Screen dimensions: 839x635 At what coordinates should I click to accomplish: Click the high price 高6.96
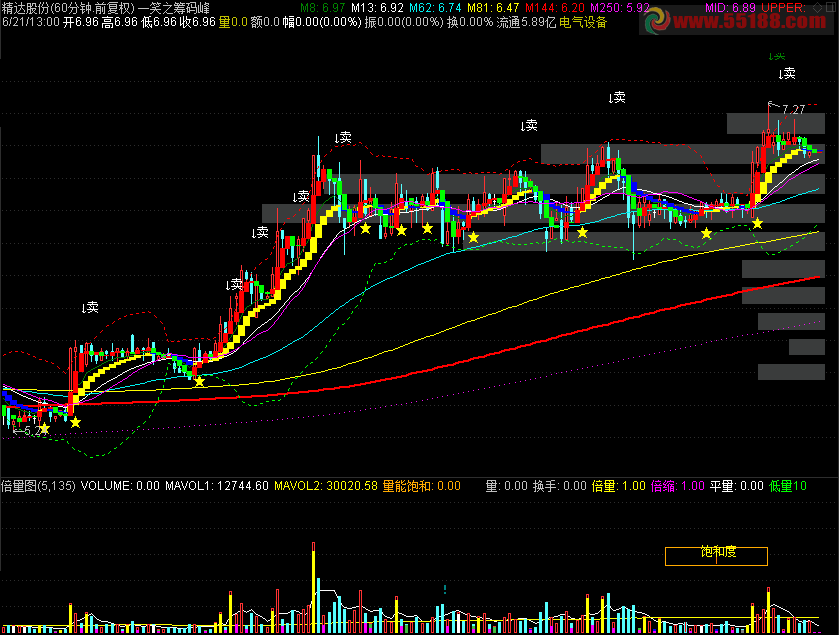click(x=120, y=22)
